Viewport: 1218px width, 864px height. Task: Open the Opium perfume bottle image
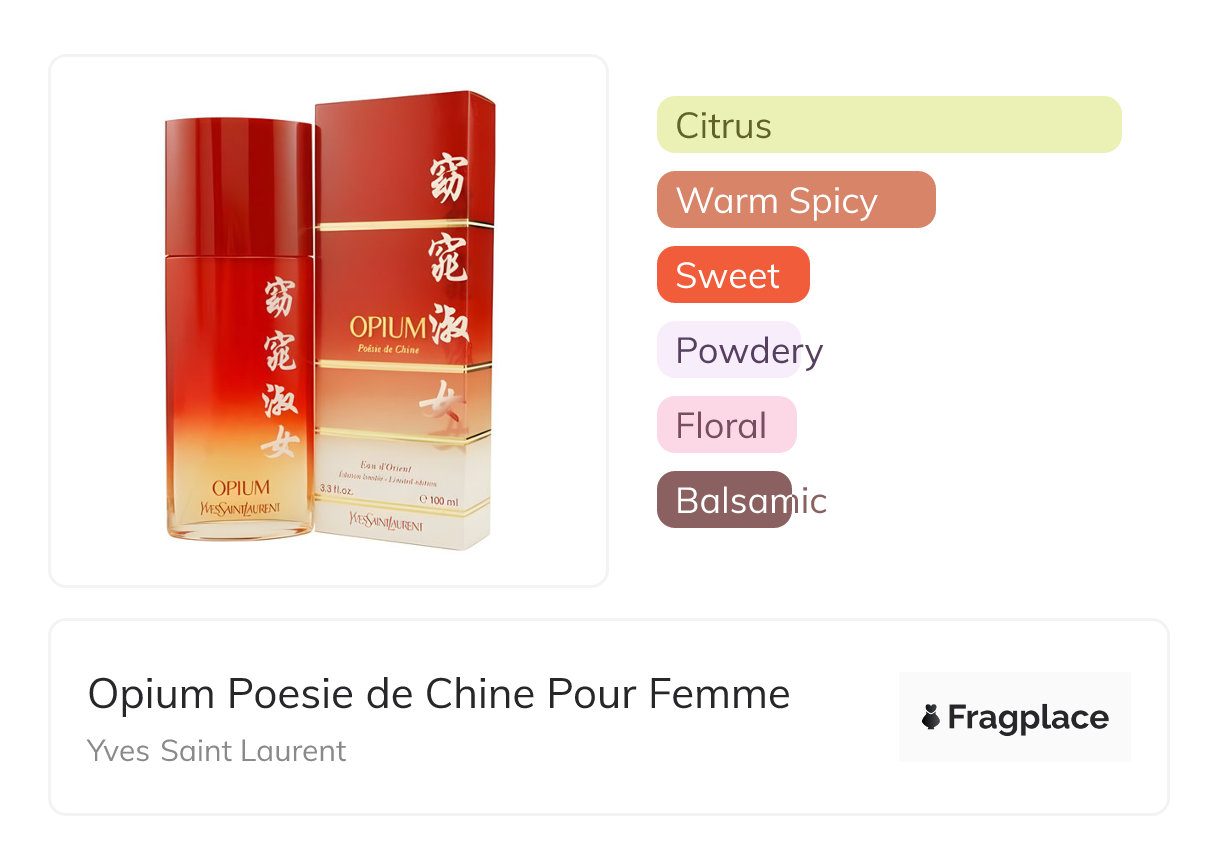click(x=239, y=330)
